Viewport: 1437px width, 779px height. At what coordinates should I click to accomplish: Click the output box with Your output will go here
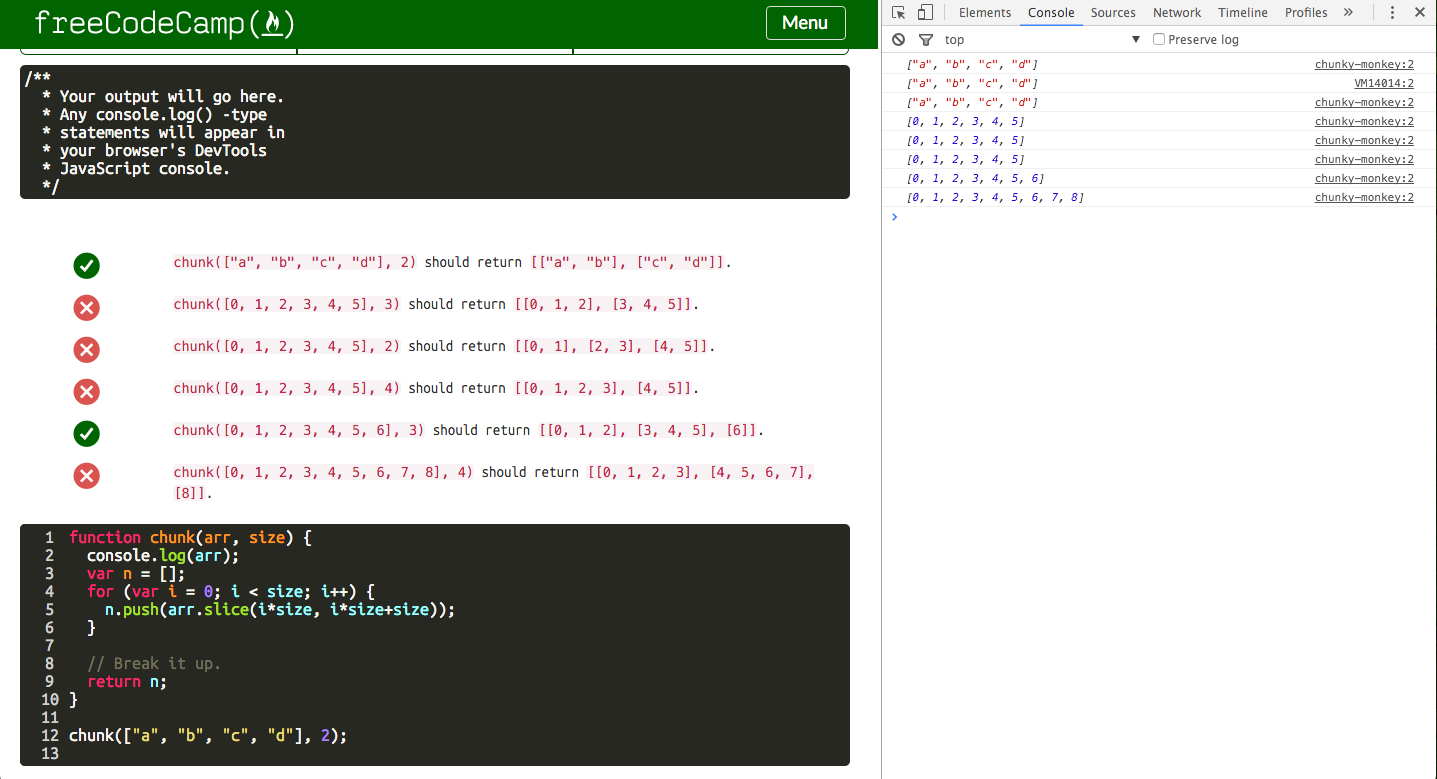[x=435, y=132]
